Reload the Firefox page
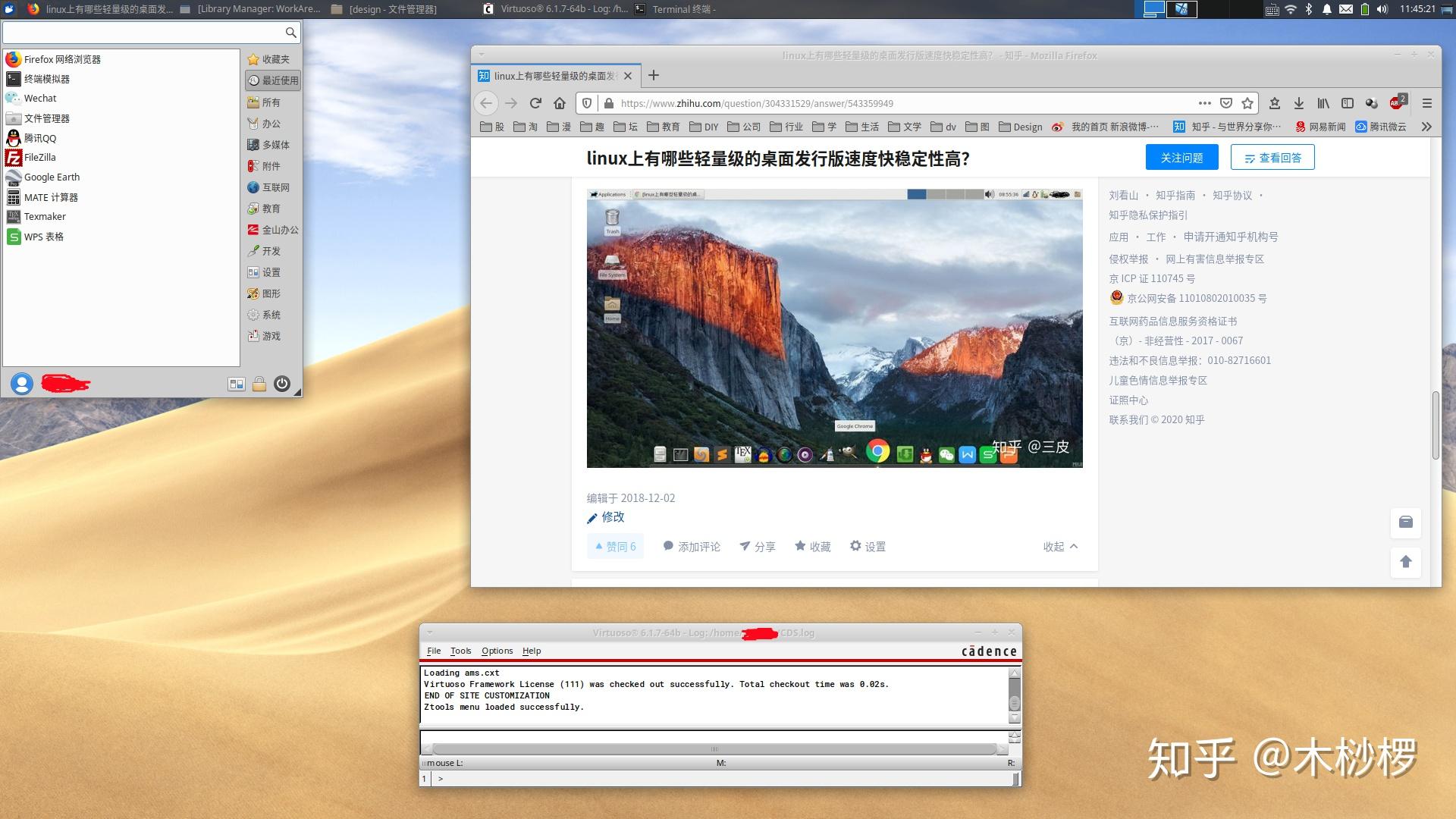The height and width of the screenshot is (819, 1456). (x=535, y=103)
